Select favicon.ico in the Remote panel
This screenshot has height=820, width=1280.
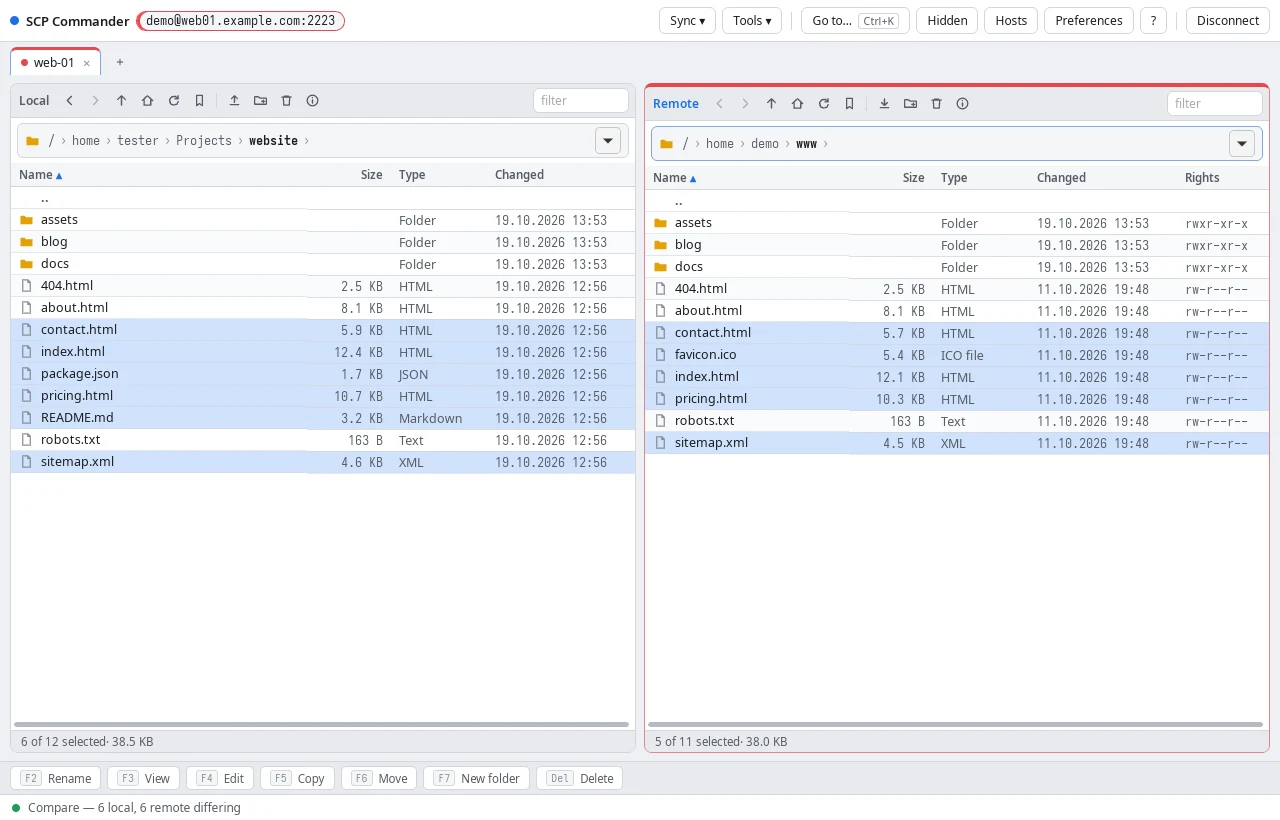point(957,355)
